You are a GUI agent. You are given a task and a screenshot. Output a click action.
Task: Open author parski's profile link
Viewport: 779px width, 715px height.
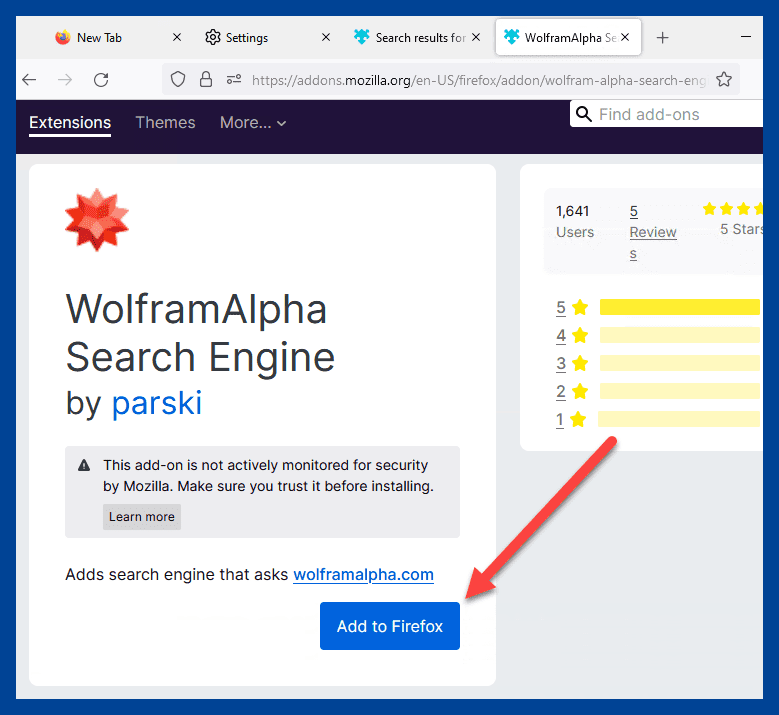157,402
